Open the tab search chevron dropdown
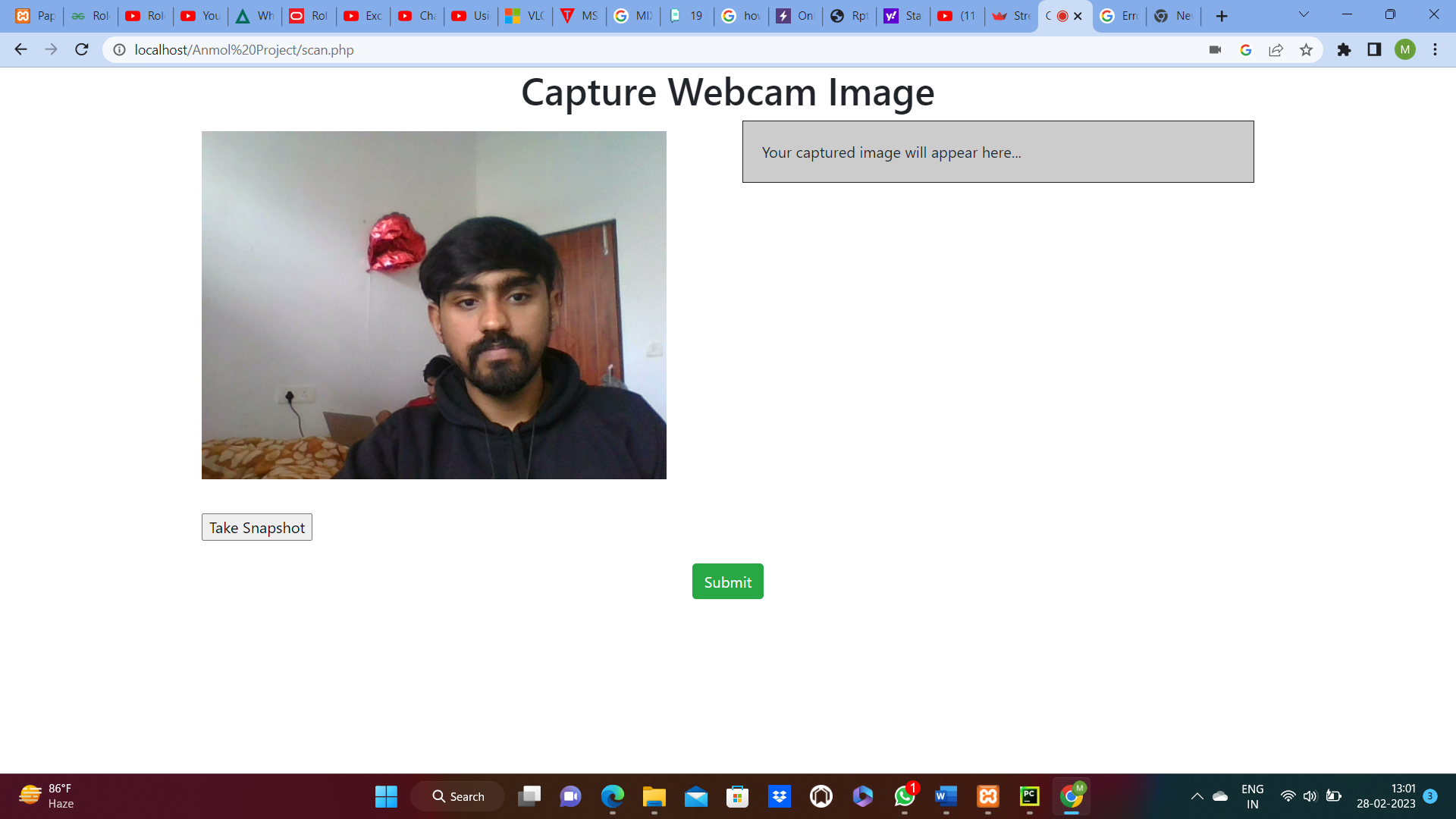1456x819 pixels. point(1303,15)
